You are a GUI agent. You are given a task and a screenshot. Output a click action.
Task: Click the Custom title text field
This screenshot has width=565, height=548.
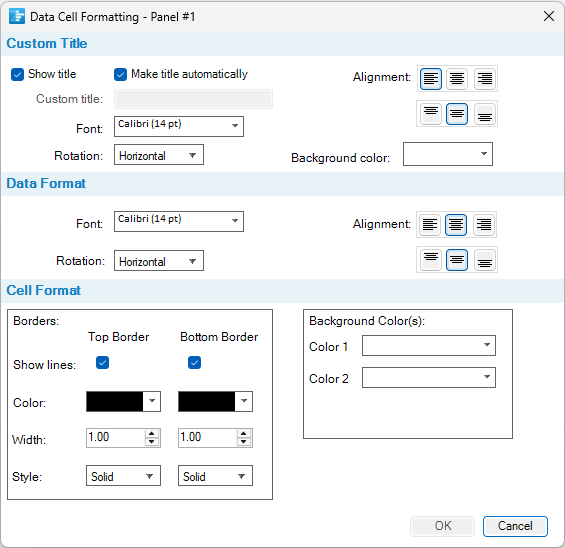pyautogui.click(x=193, y=99)
